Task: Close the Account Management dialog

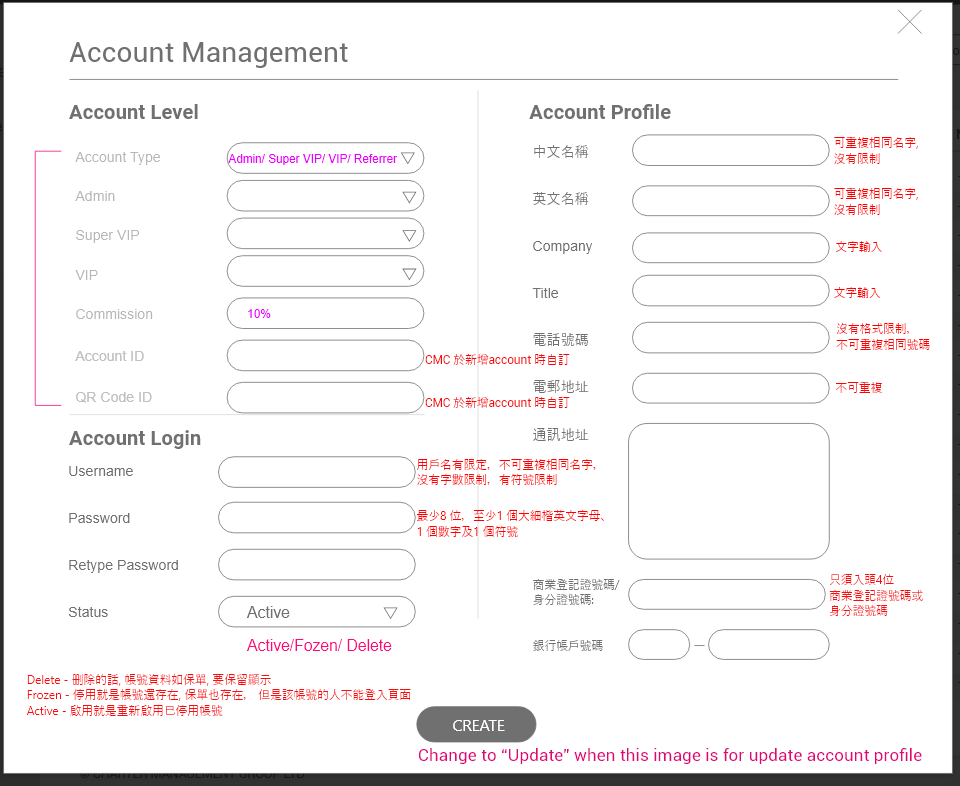Action: (909, 22)
